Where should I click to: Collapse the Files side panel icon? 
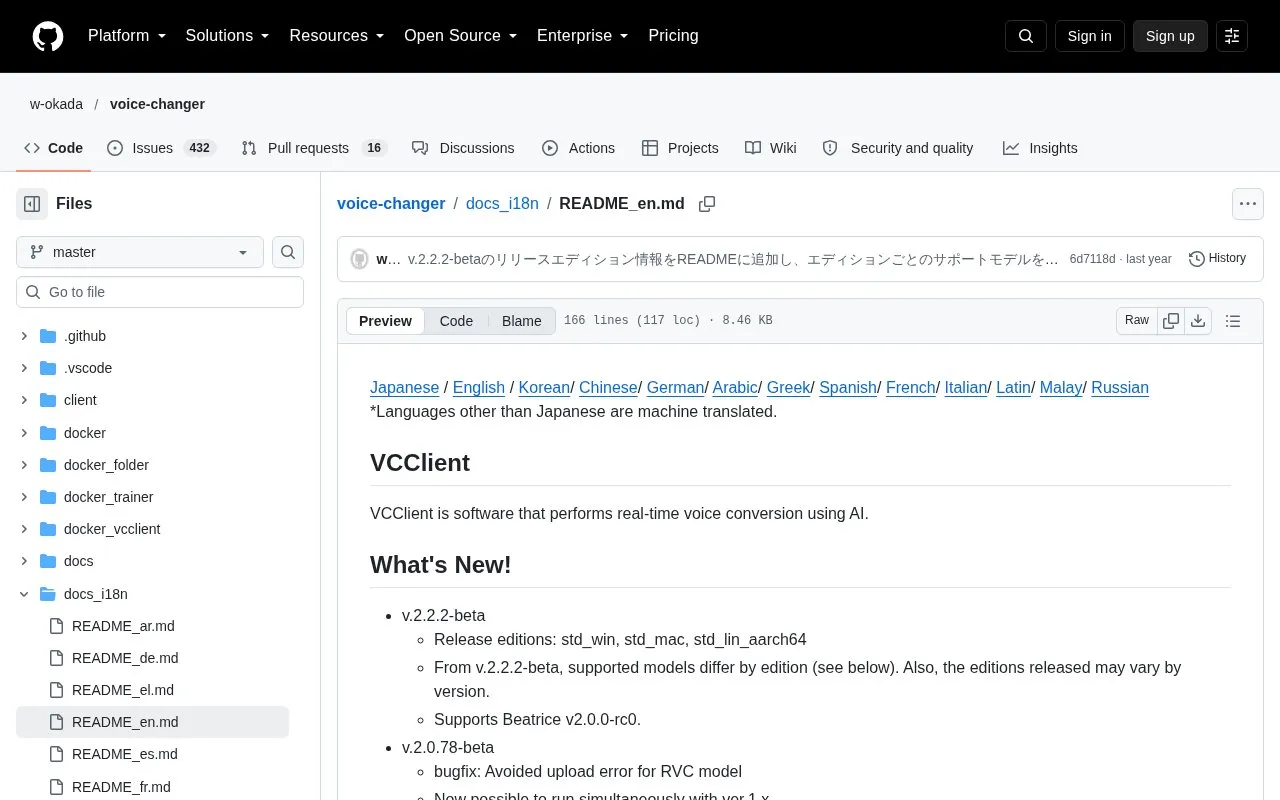click(32, 204)
